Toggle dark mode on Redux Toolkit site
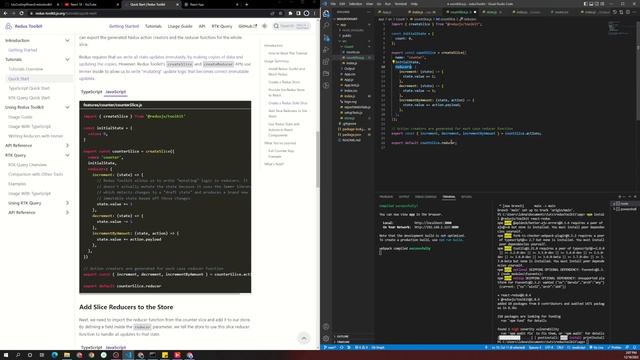640x360 pixels. click(264, 26)
